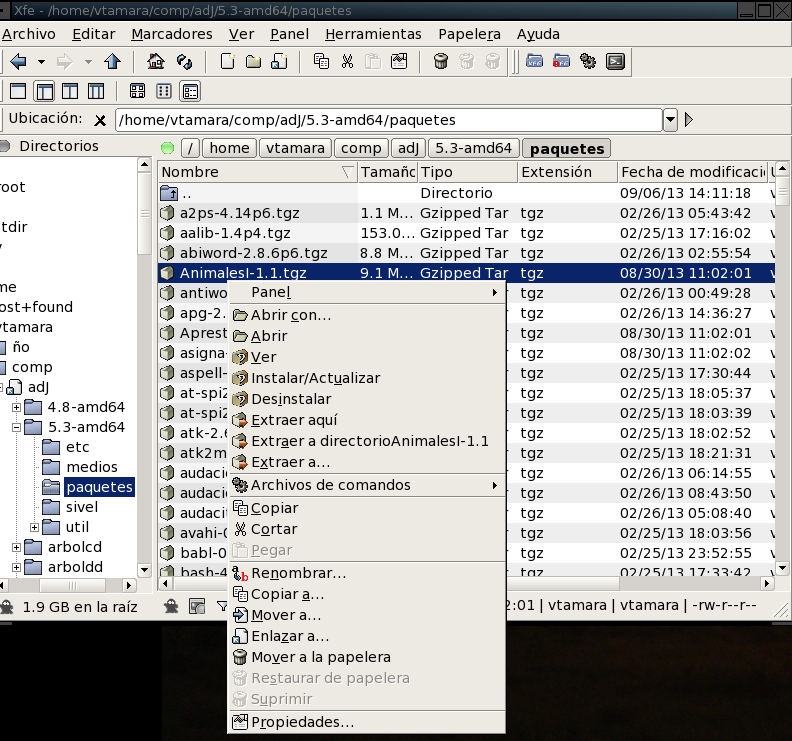Select Propiedades... in context menu
792x741 pixels.
367,722
